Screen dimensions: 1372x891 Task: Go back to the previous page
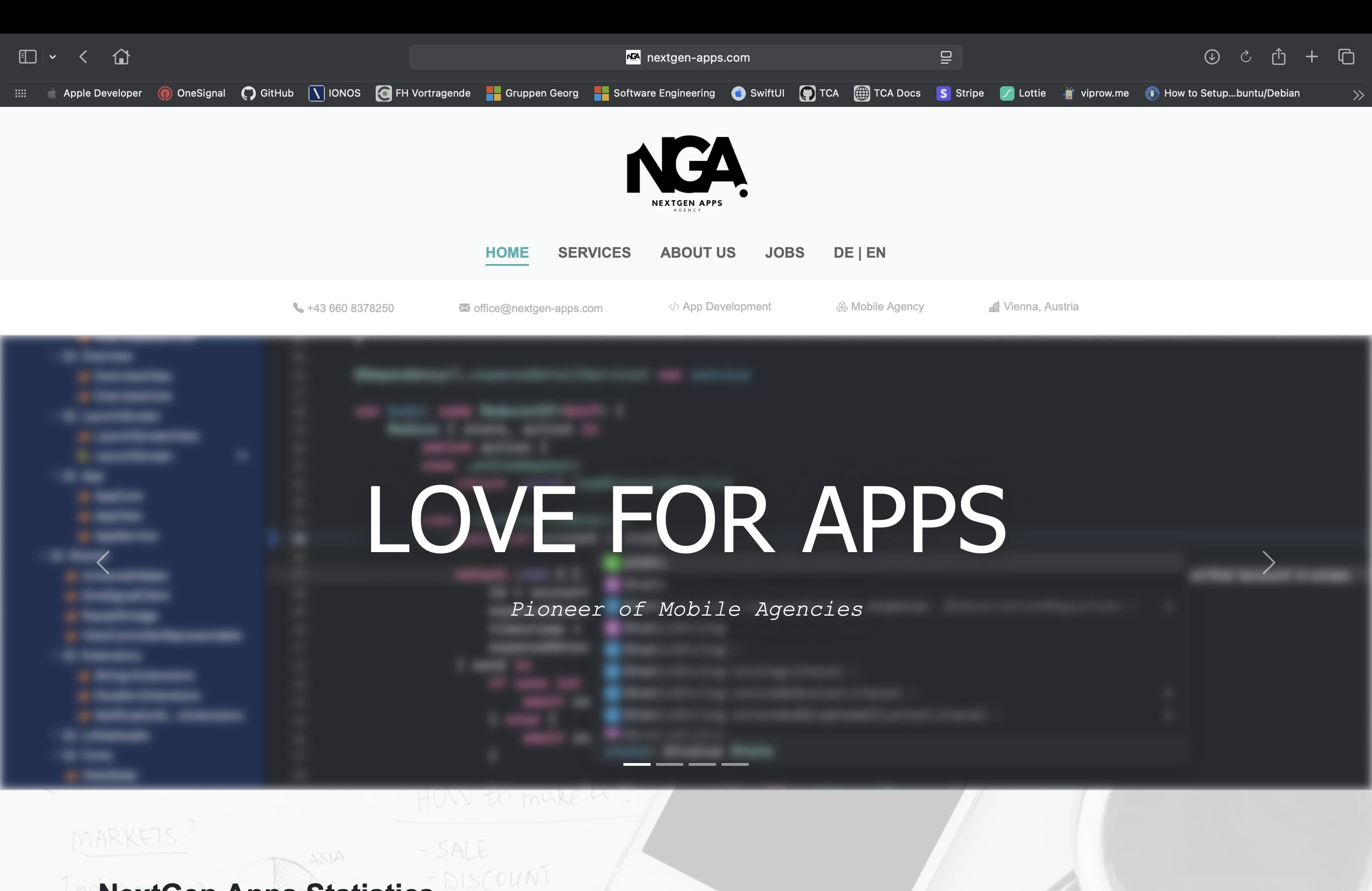83,56
